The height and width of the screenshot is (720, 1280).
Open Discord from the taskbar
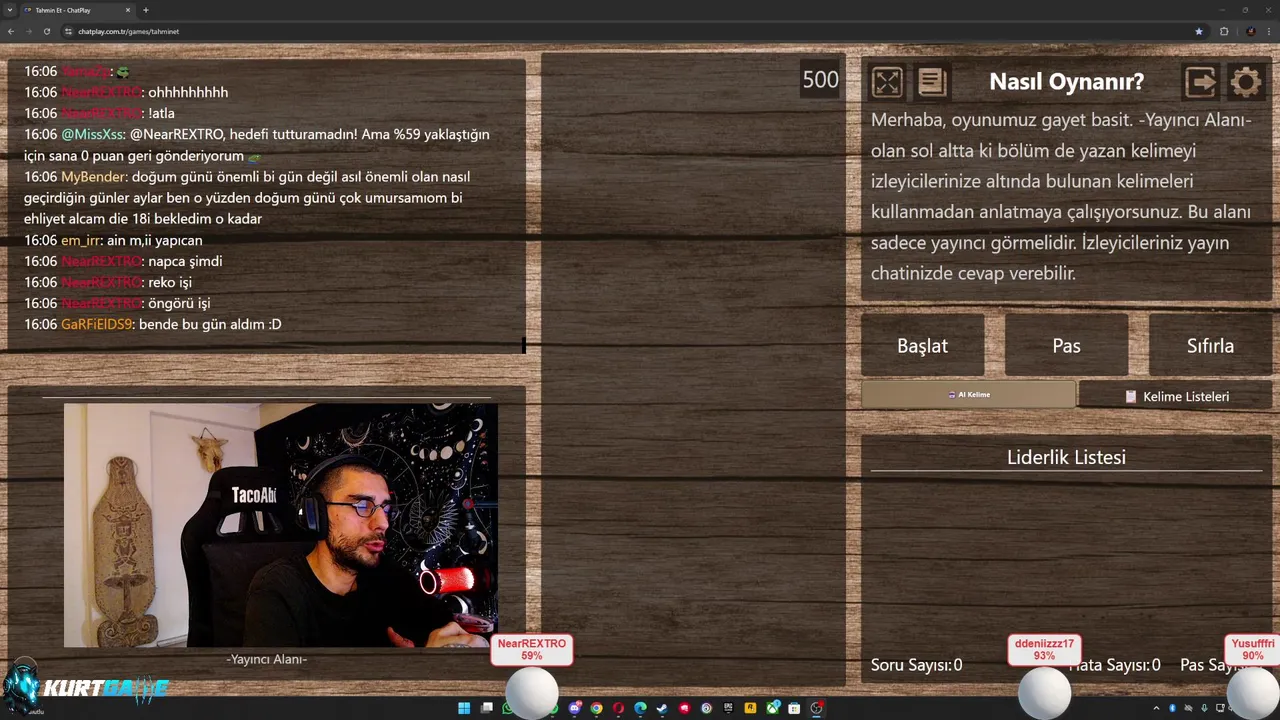(575, 708)
